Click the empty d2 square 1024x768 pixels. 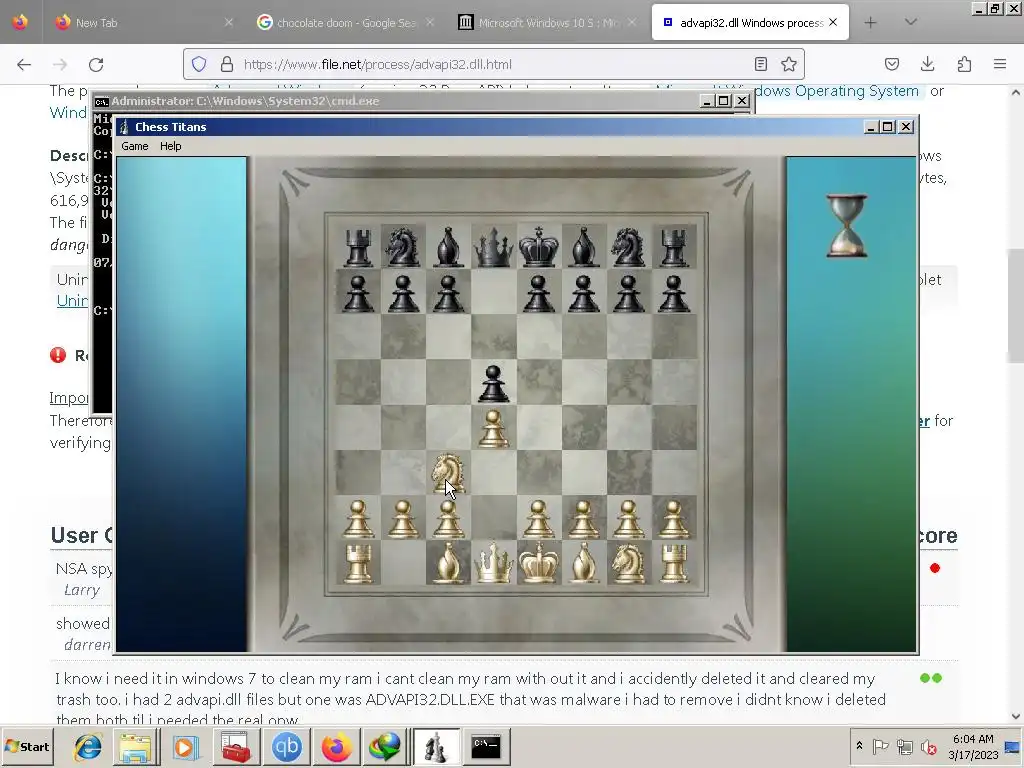[493, 518]
